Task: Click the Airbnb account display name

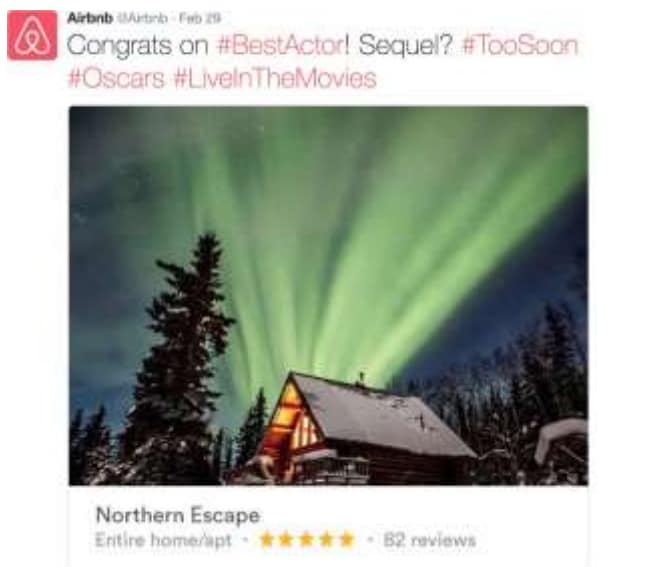Action: (x=90, y=18)
